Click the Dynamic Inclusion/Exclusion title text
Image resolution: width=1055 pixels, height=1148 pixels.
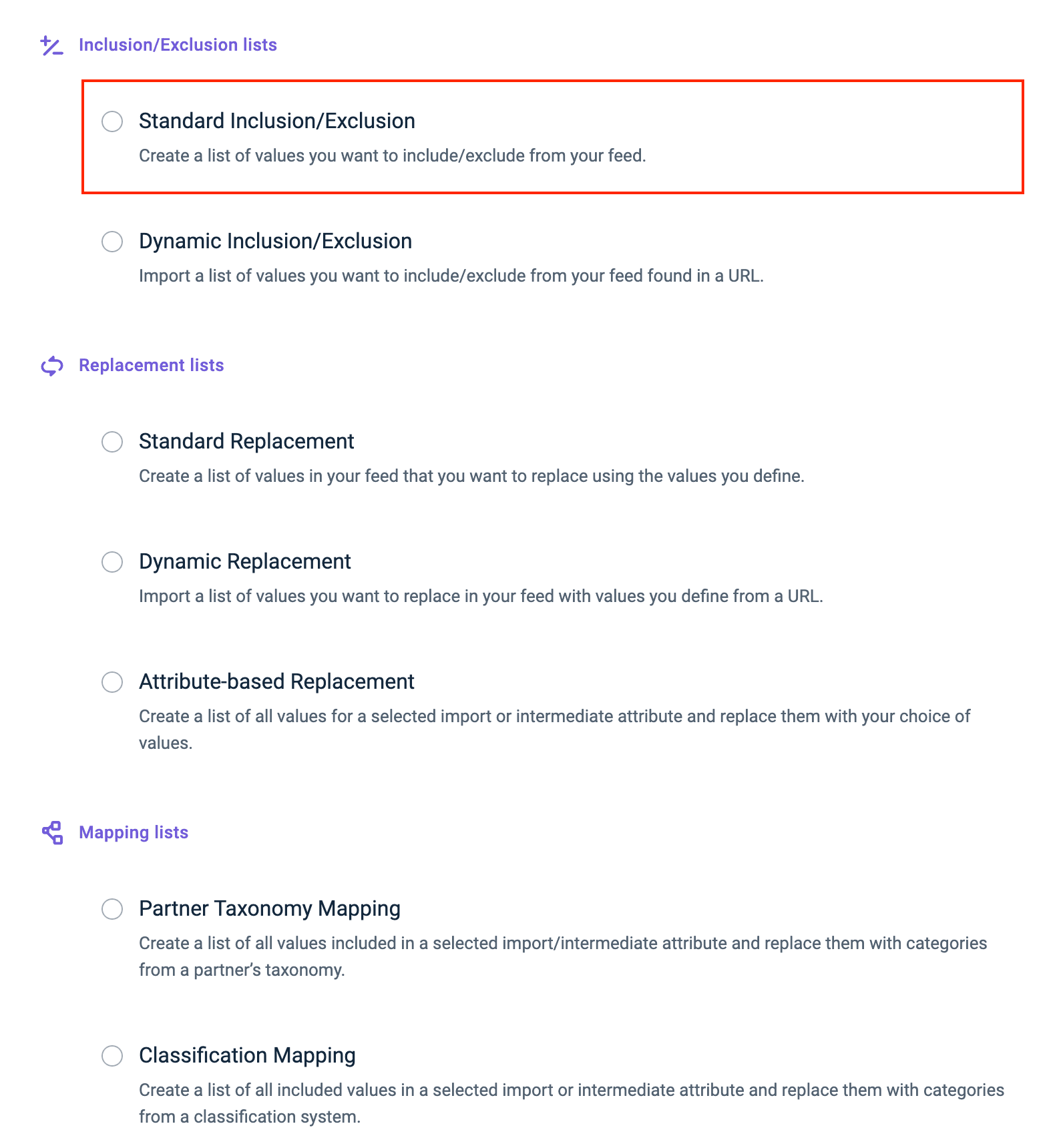click(x=275, y=241)
